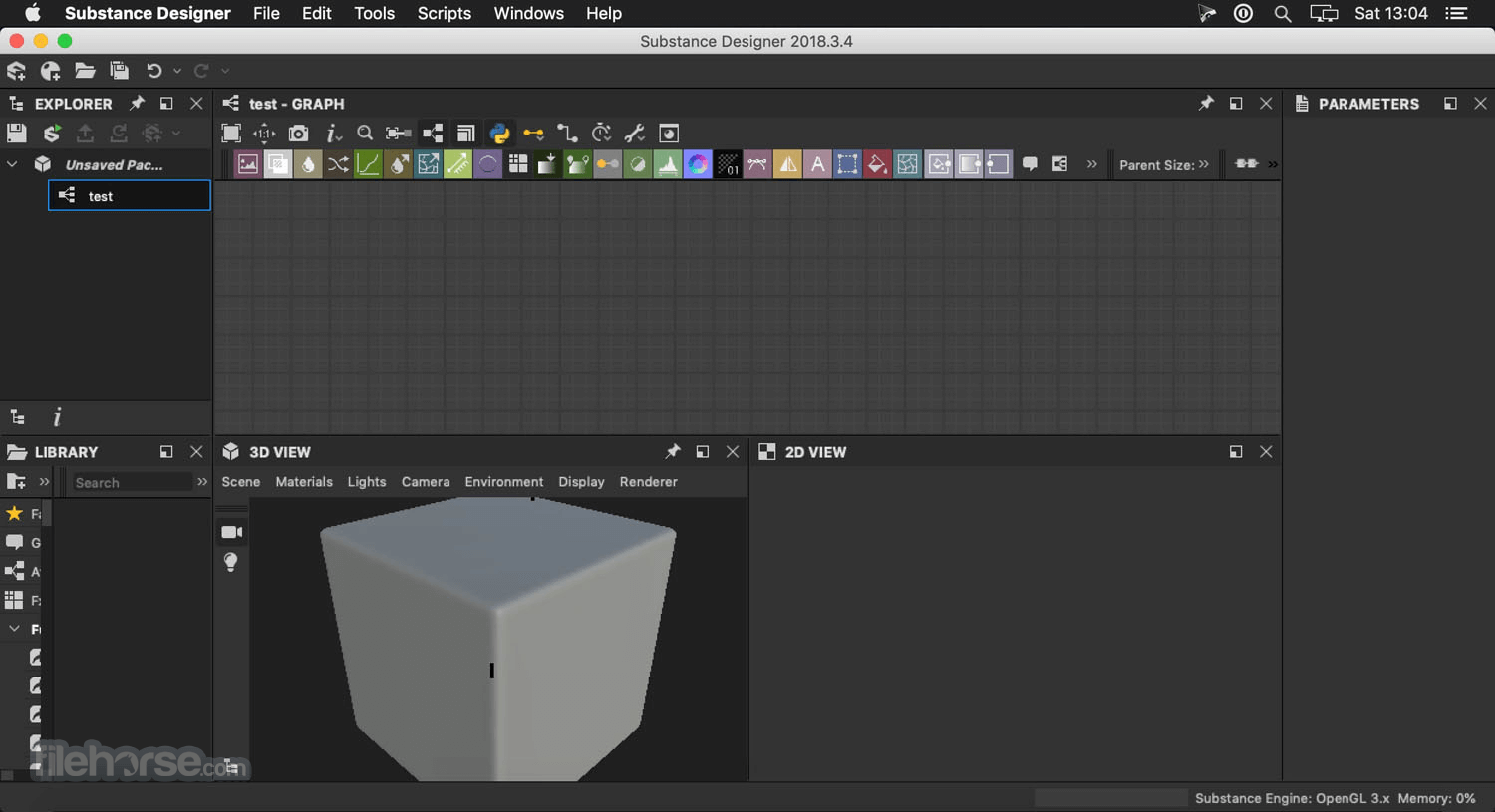This screenshot has width=1495, height=812.
Task: Click the Library search field
Action: tap(132, 483)
